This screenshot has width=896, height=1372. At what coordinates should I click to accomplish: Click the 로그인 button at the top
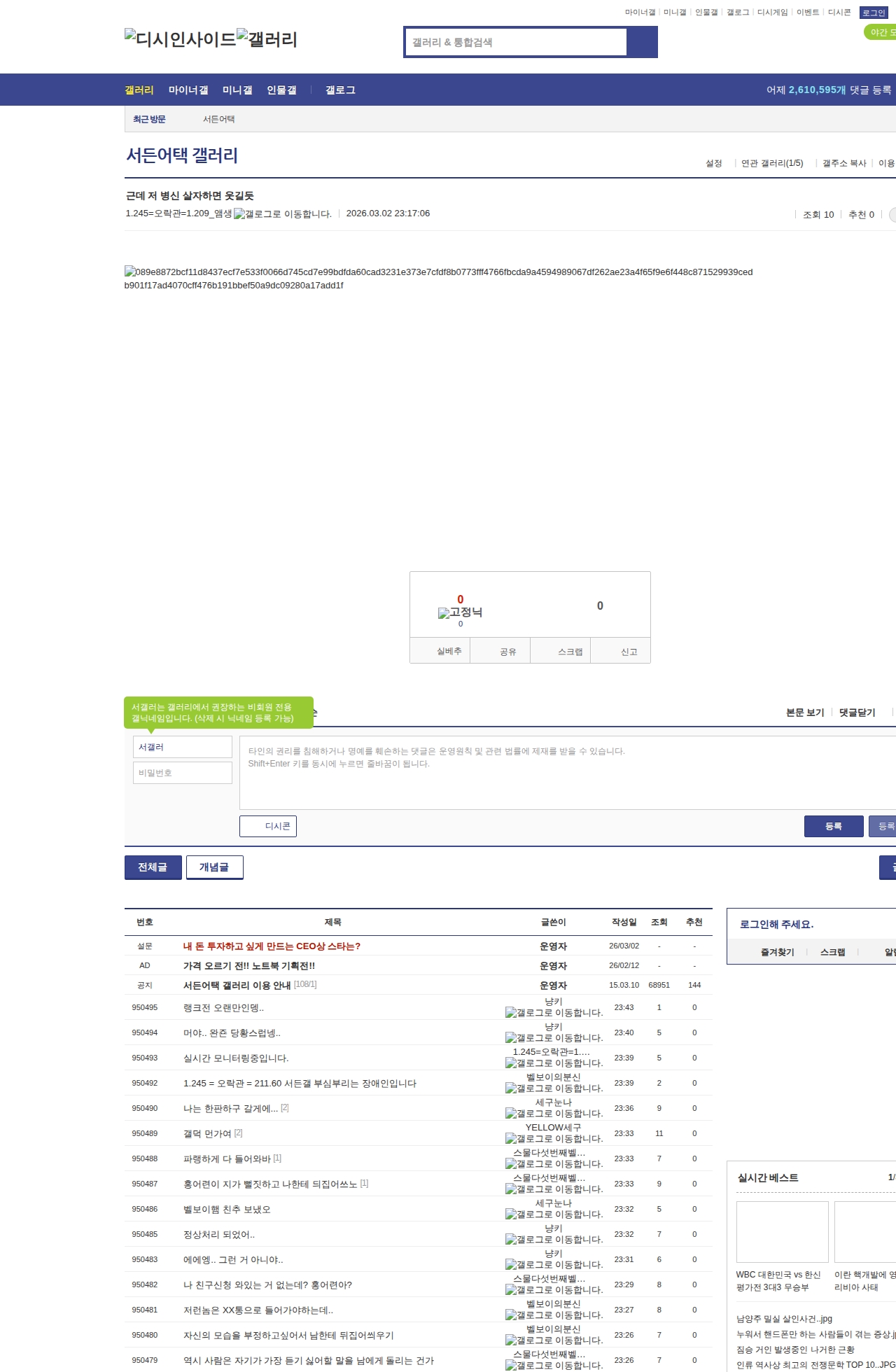pyautogui.click(x=874, y=13)
